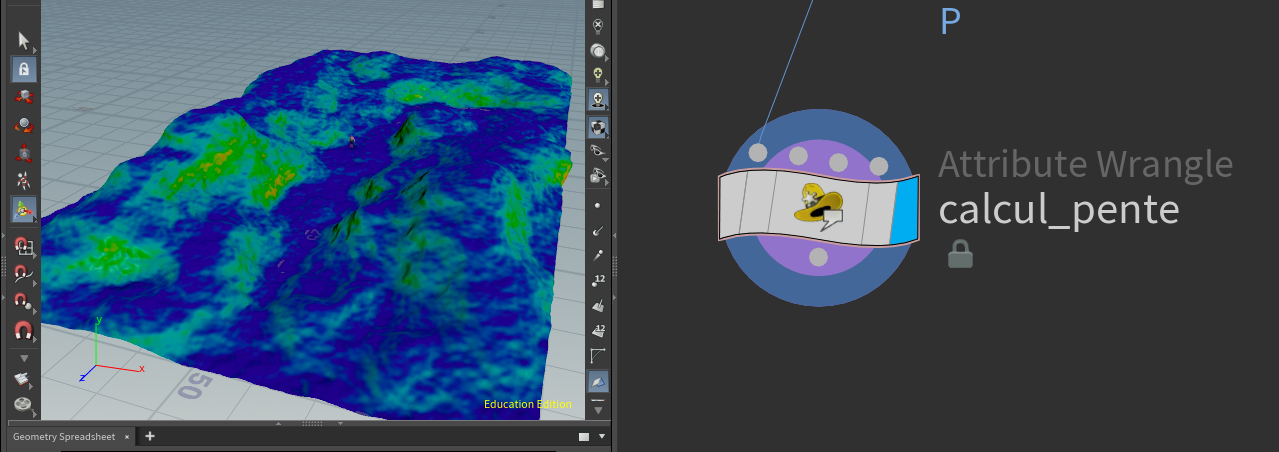1279x452 pixels.
Task: Click the bottom output connector of calcul_pente
Action: click(818, 258)
